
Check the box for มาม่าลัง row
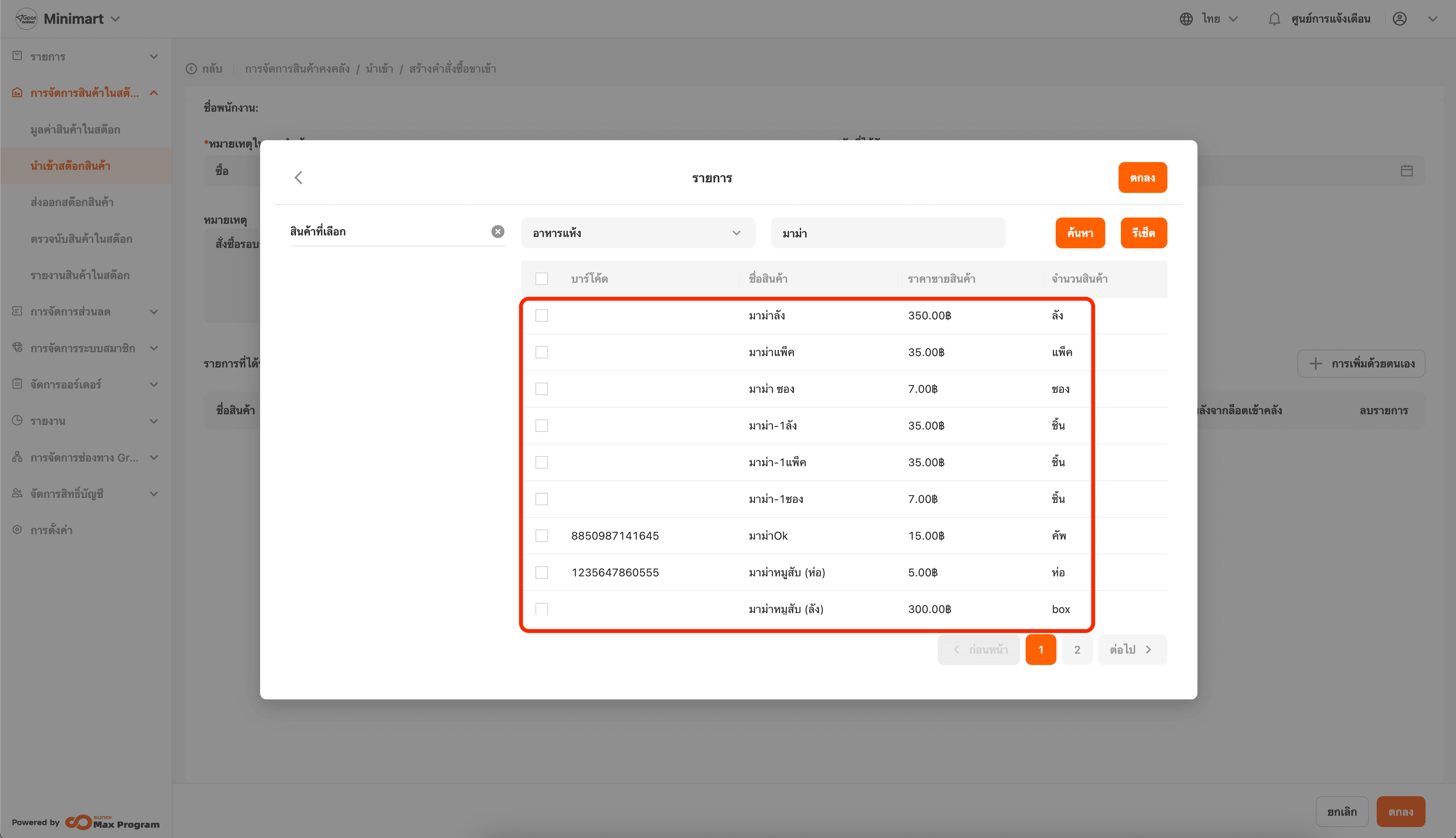click(542, 316)
